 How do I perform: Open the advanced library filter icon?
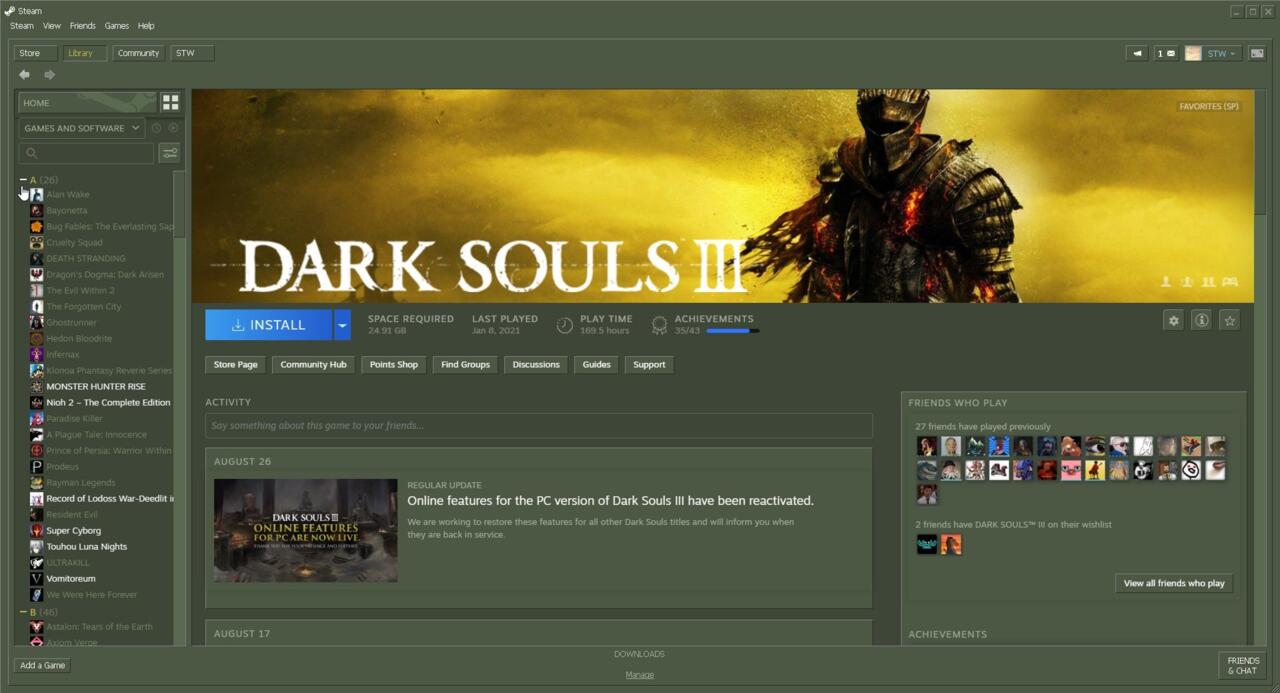pos(169,152)
